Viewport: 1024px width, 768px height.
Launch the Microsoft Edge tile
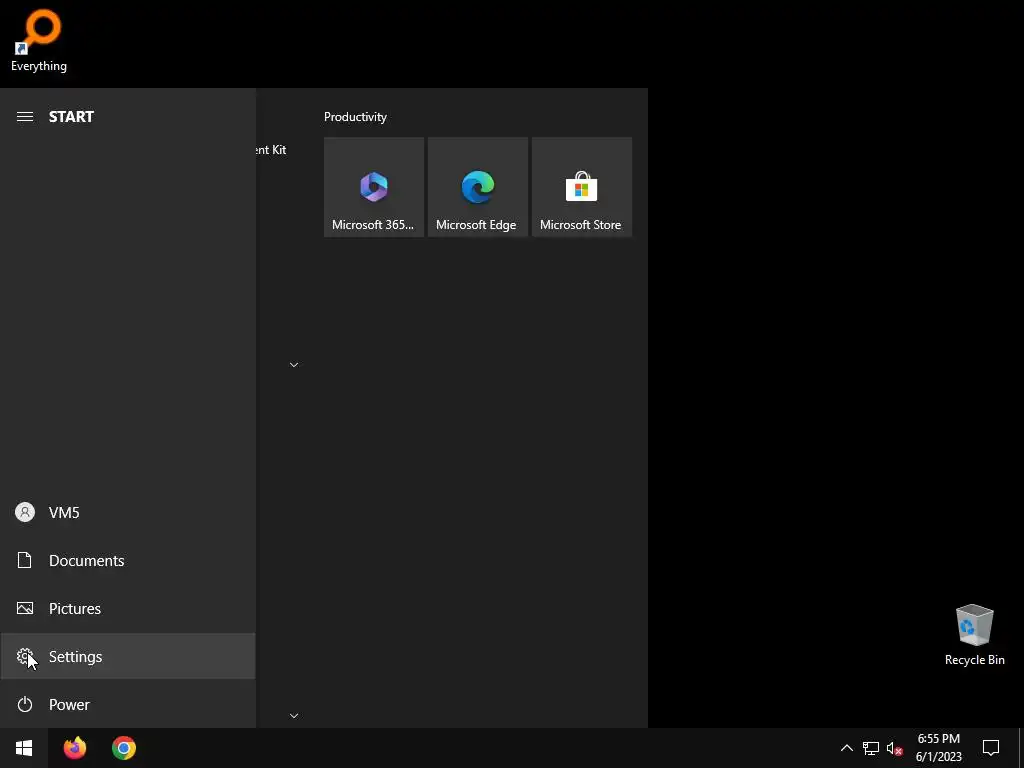point(477,187)
